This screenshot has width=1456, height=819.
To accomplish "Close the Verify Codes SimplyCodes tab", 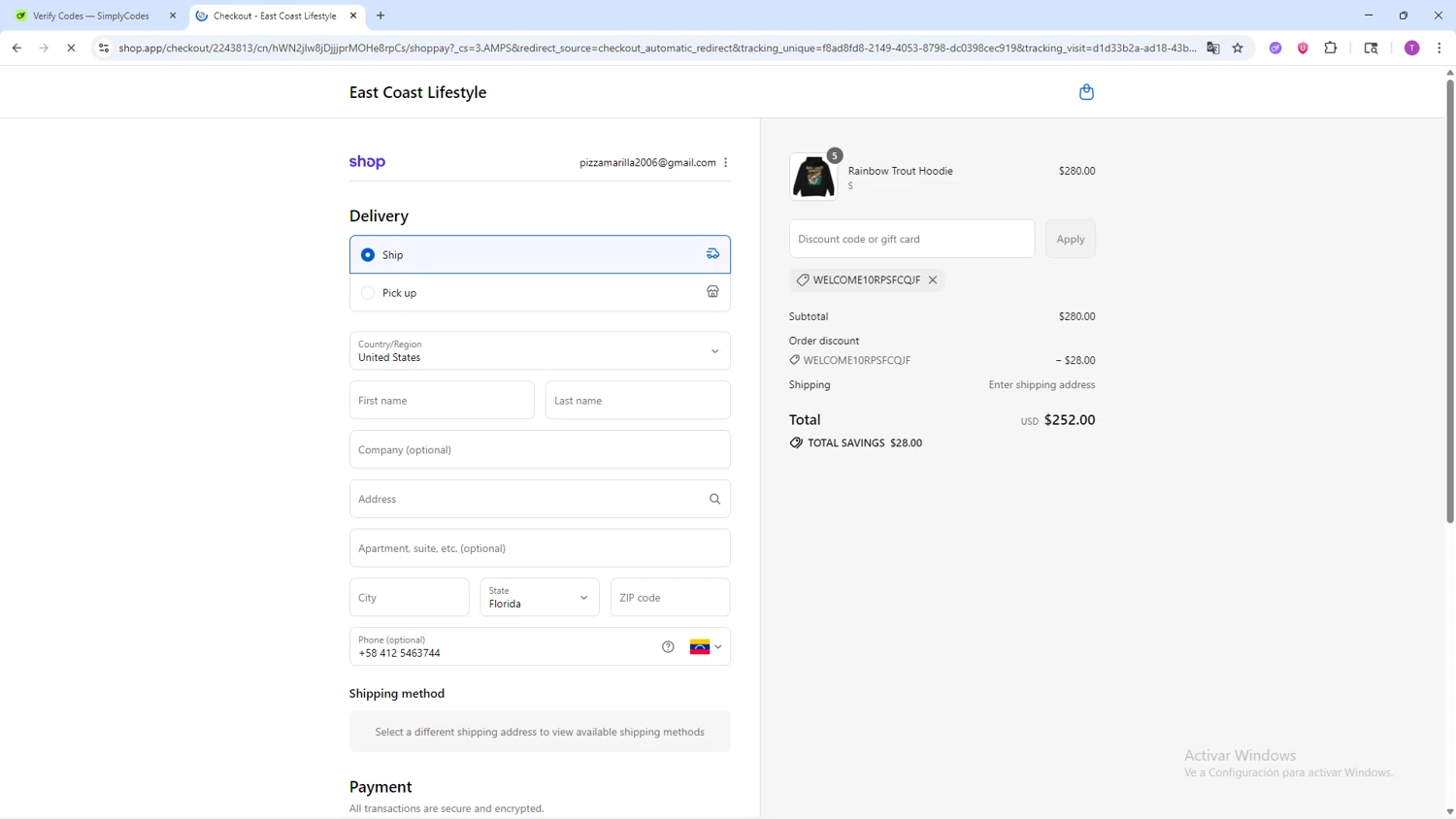I will pos(173,16).
